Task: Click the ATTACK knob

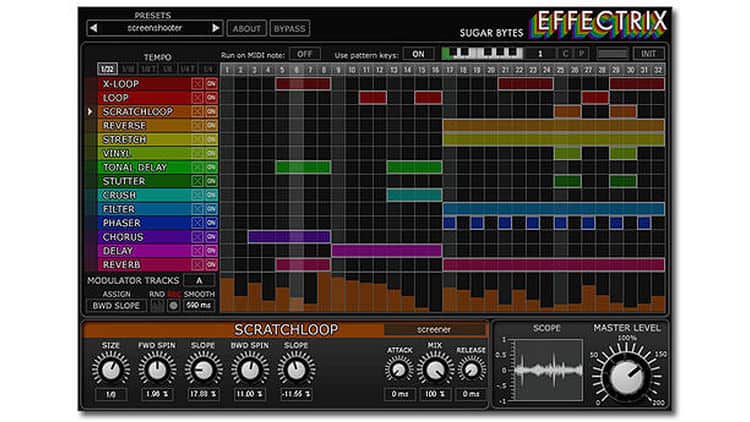Action: [x=399, y=370]
